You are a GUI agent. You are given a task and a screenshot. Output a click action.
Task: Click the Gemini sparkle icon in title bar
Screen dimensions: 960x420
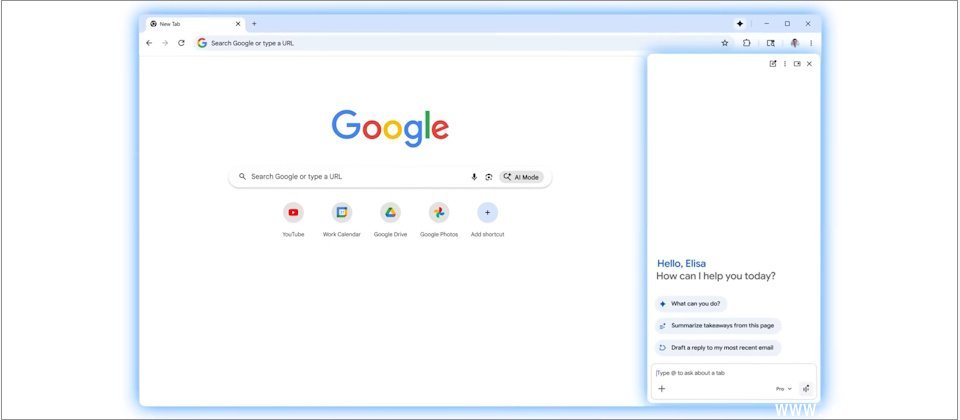(740, 23)
